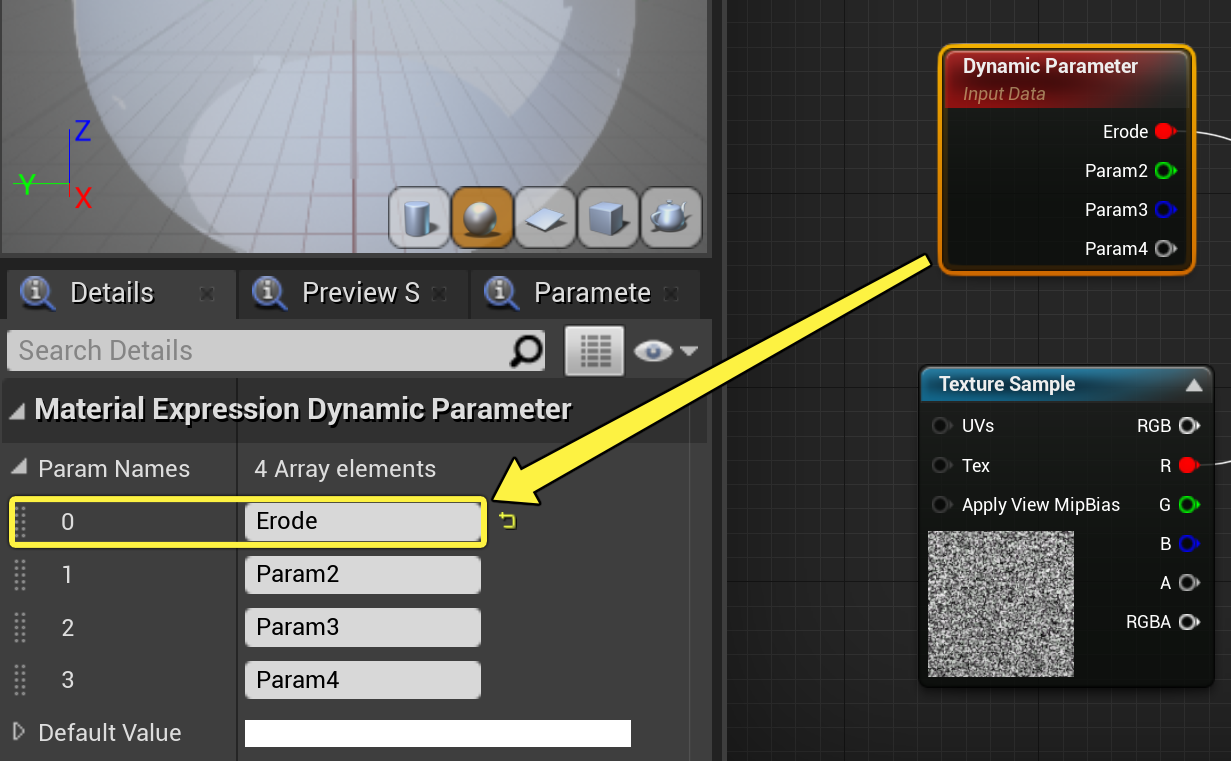Select the sphere preview shape icon
The image size is (1231, 761).
482,217
